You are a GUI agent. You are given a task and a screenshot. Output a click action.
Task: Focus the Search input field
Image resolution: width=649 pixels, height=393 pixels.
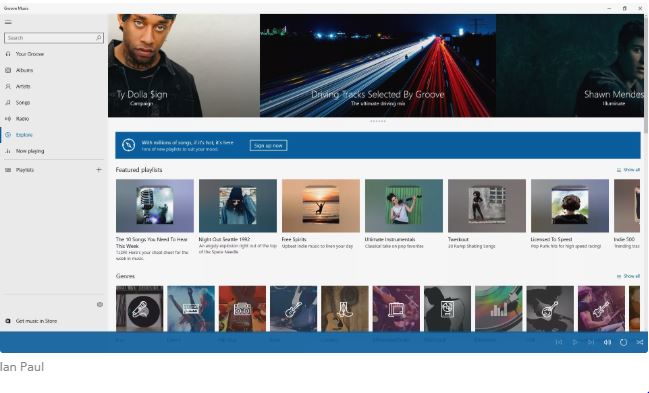54,38
